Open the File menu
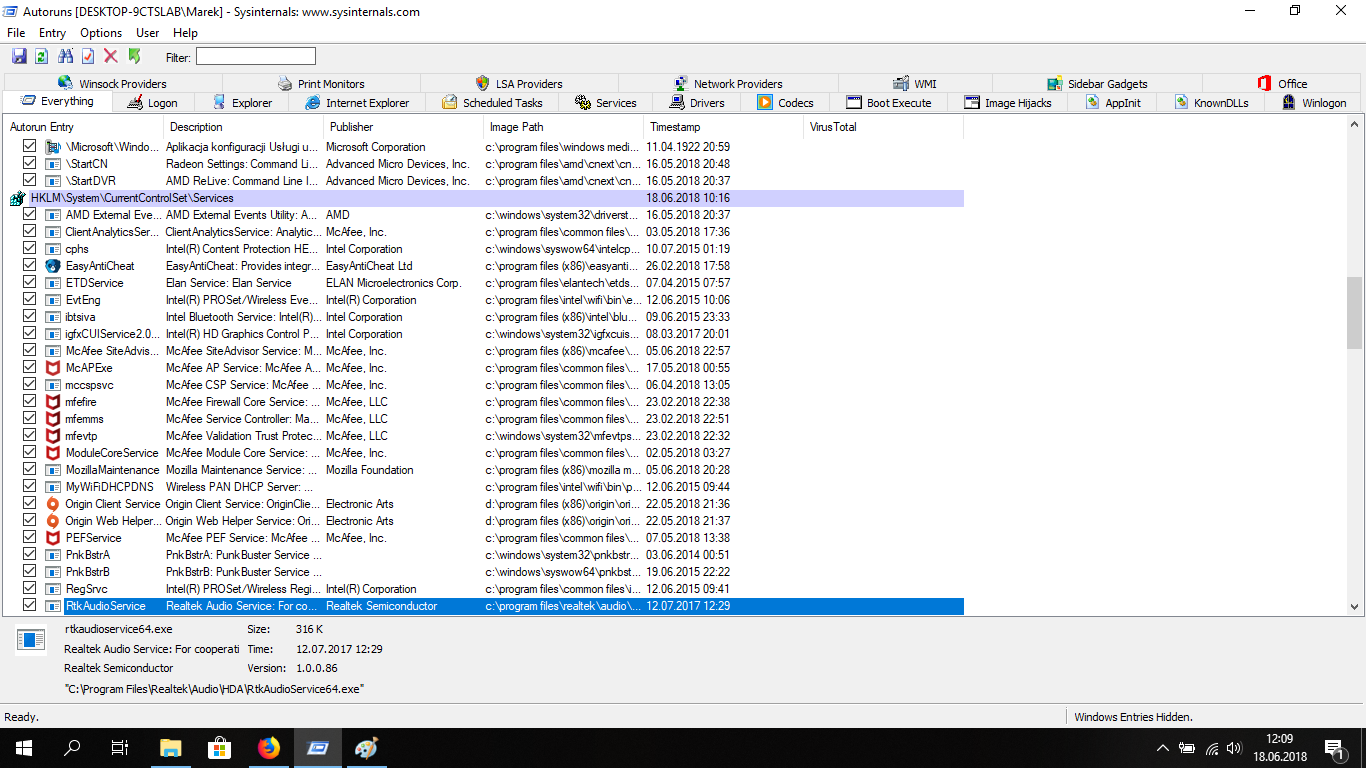Image resolution: width=1366 pixels, height=768 pixels. pyautogui.click(x=16, y=33)
